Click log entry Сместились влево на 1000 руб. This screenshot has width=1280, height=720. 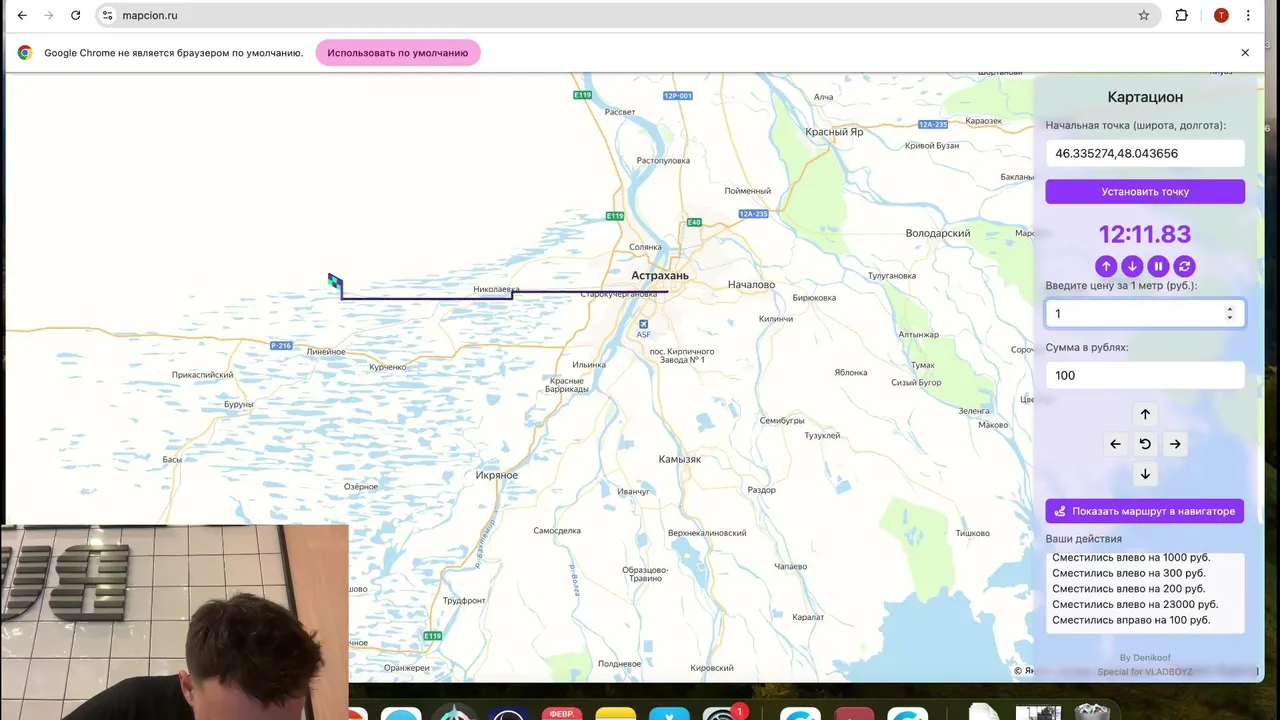tap(1131, 557)
